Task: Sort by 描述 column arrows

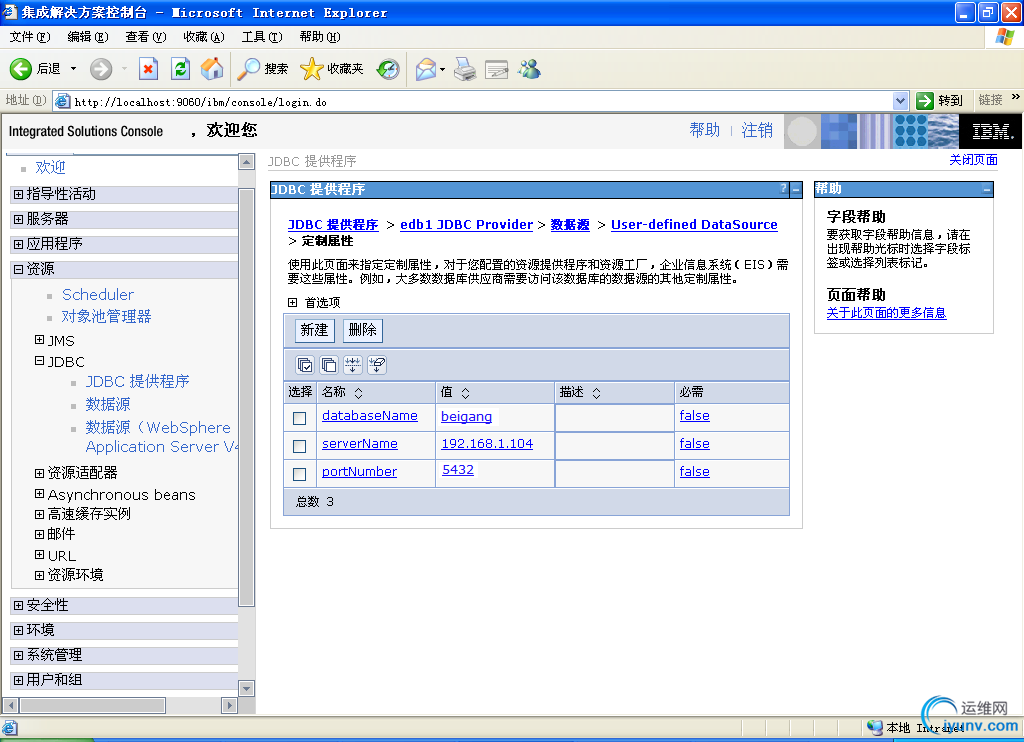Action: (x=596, y=393)
